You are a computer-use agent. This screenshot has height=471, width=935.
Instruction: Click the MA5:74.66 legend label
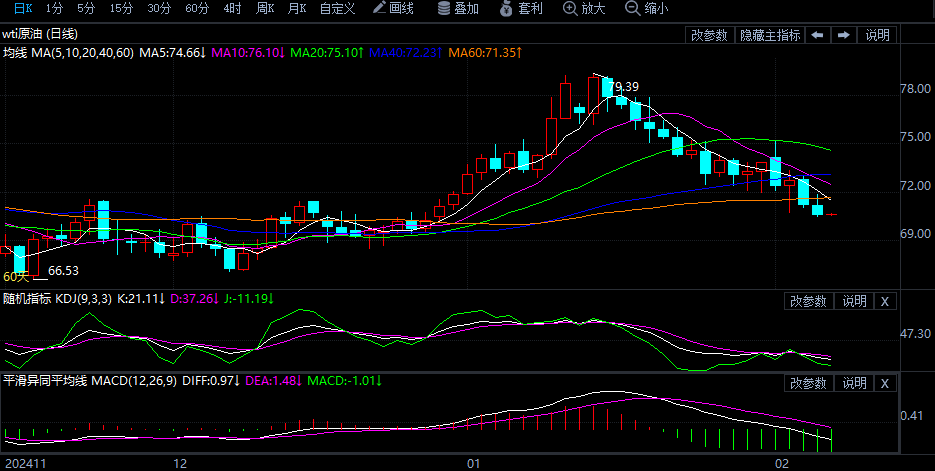tap(171, 52)
